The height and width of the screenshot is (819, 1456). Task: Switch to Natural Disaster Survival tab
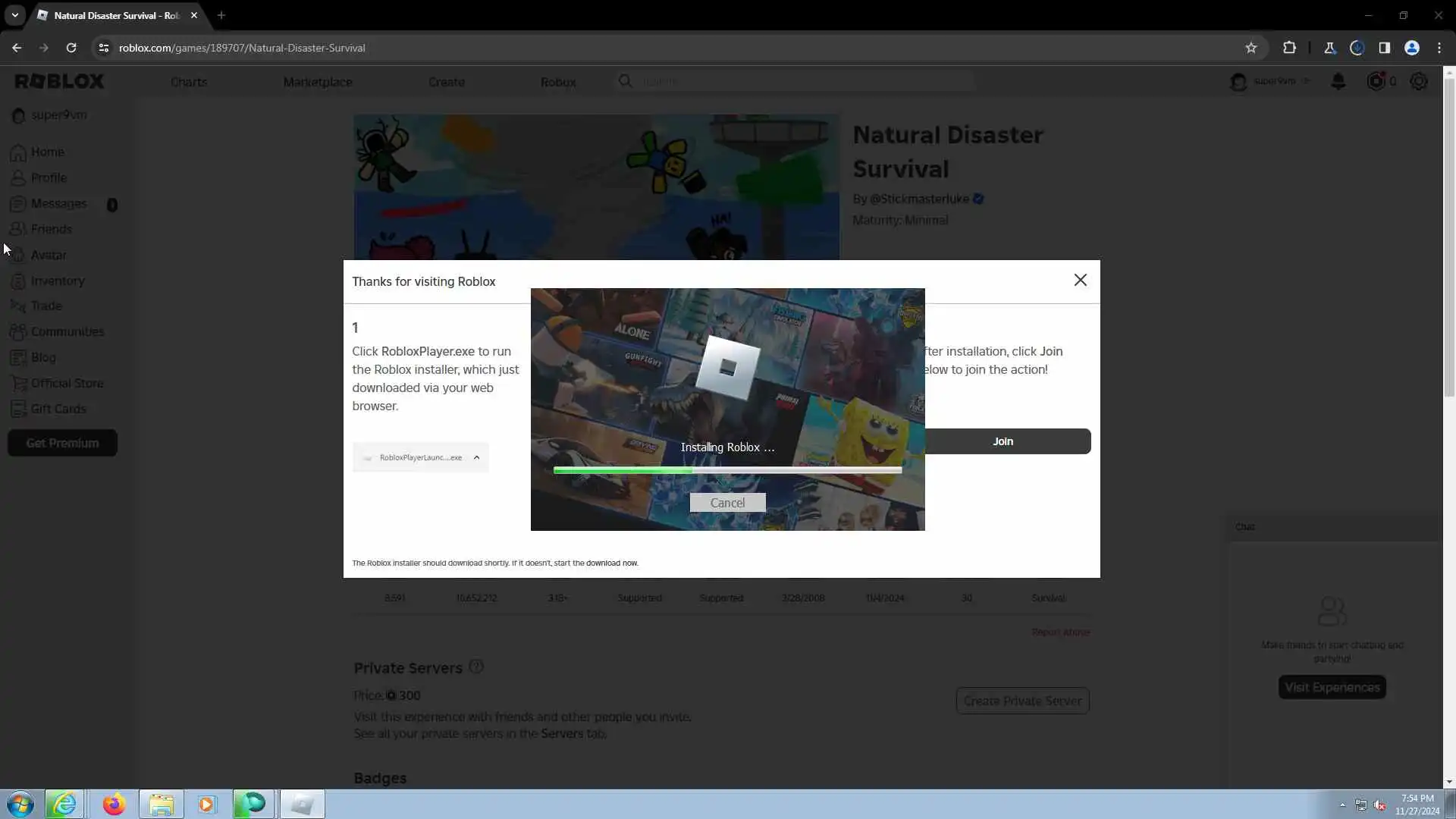(115, 15)
